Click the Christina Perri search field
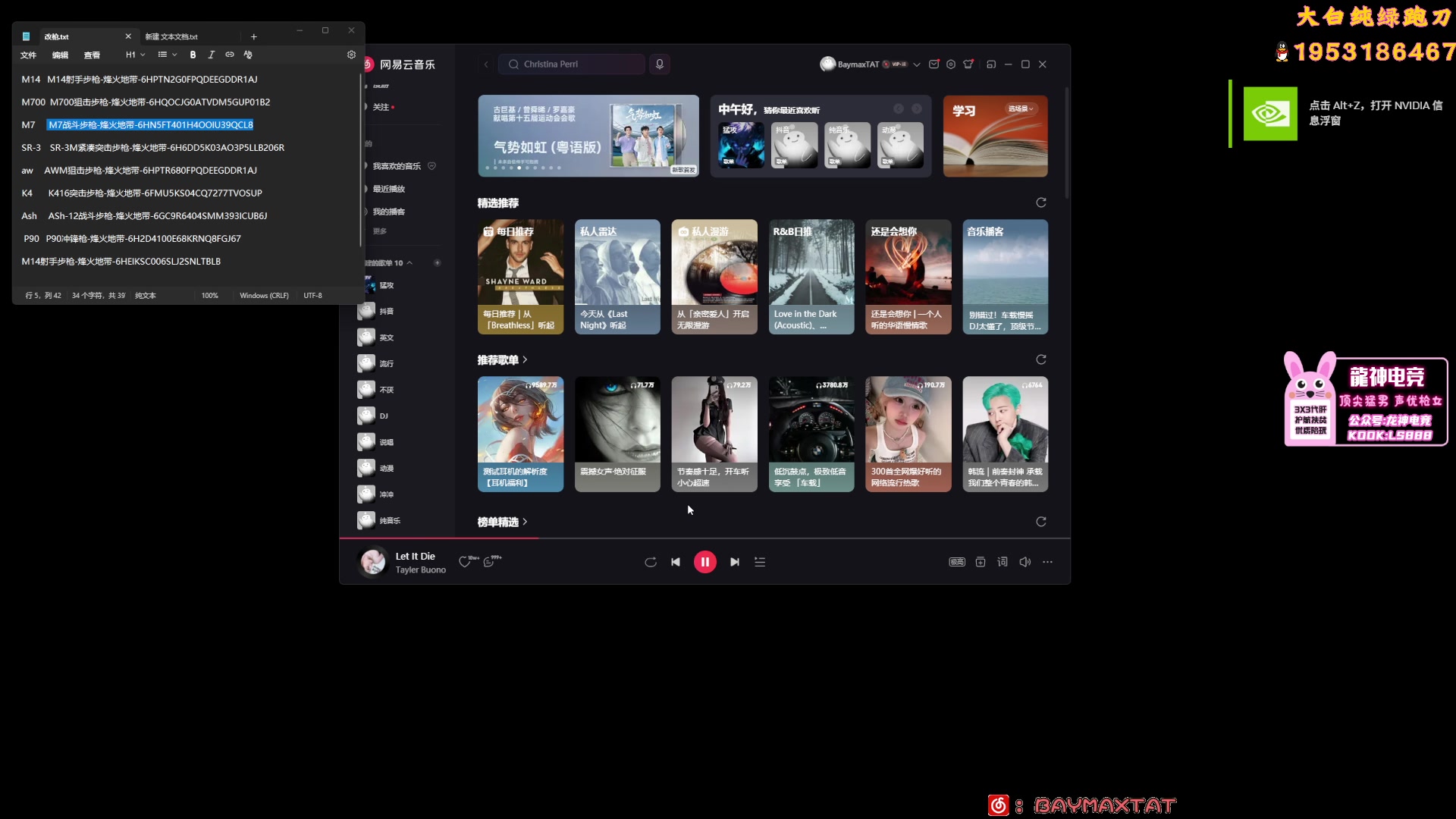 (573, 64)
